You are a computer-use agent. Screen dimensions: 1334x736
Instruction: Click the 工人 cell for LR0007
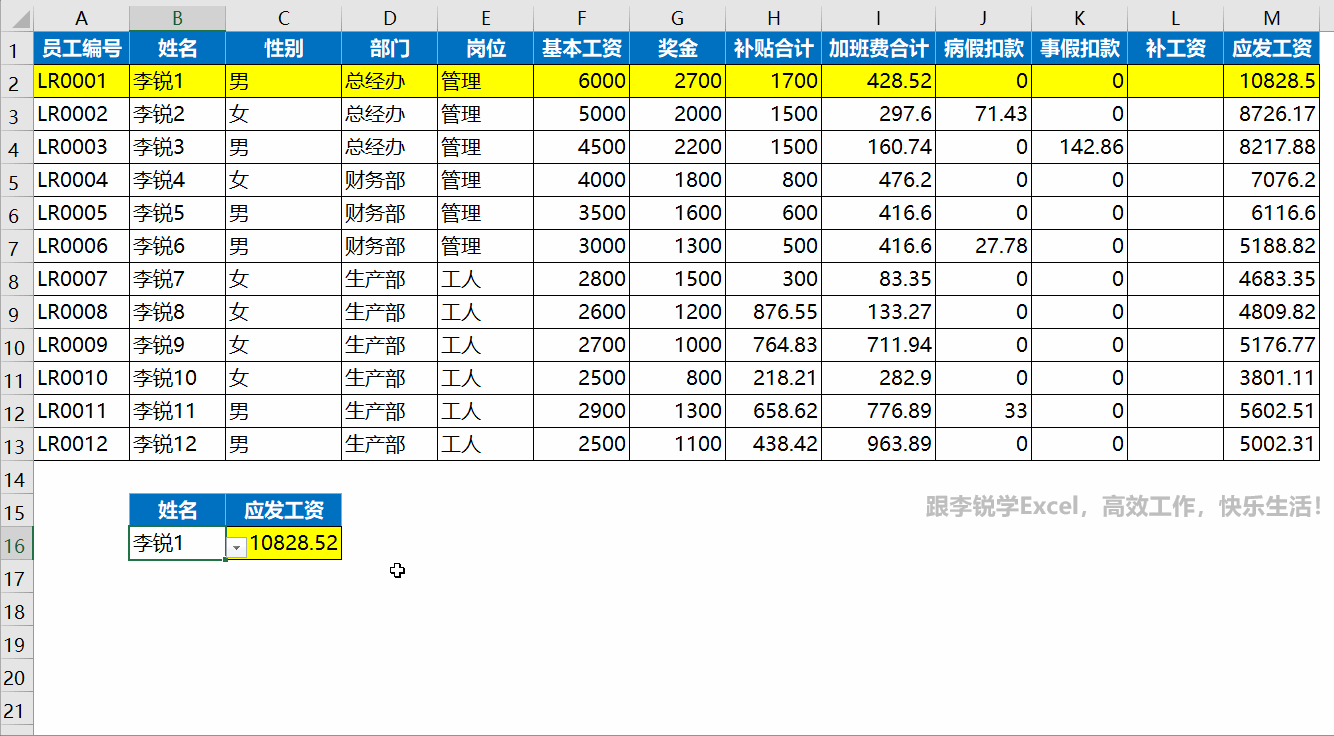tap(485, 279)
